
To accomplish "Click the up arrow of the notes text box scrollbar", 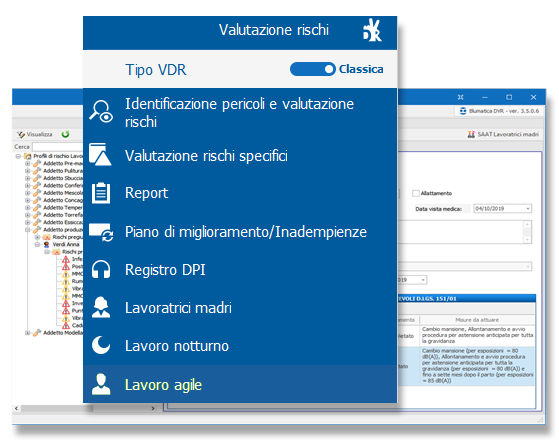I will pyautogui.click(x=527, y=224).
